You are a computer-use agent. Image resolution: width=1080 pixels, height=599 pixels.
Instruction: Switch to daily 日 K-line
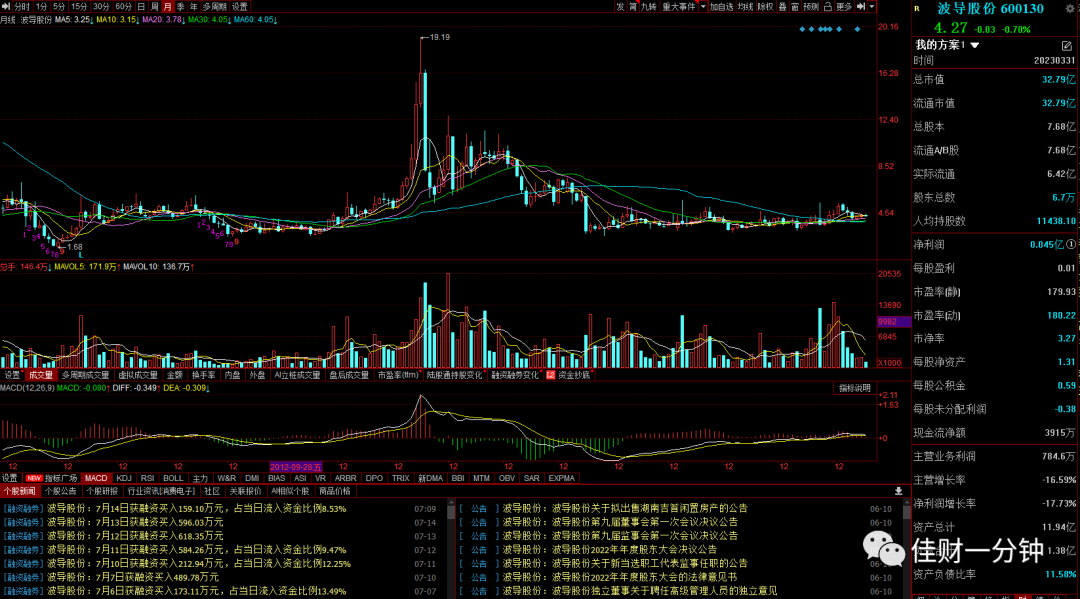[x=141, y=6]
